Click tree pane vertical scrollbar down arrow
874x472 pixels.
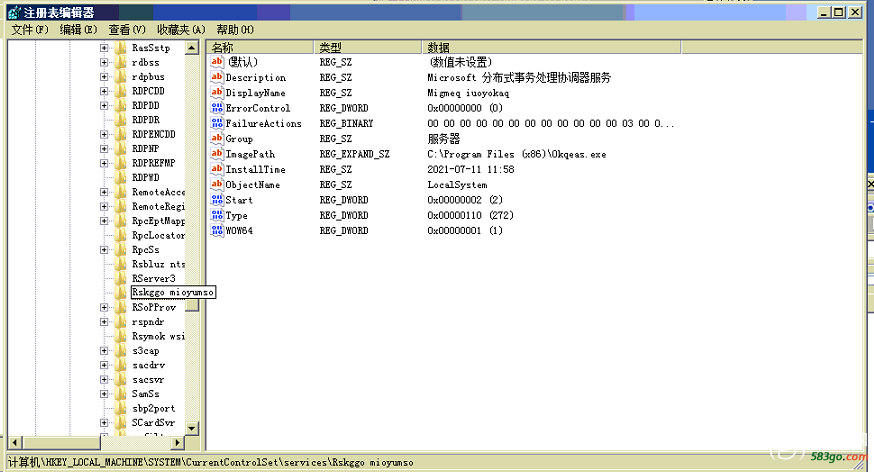point(192,429)
